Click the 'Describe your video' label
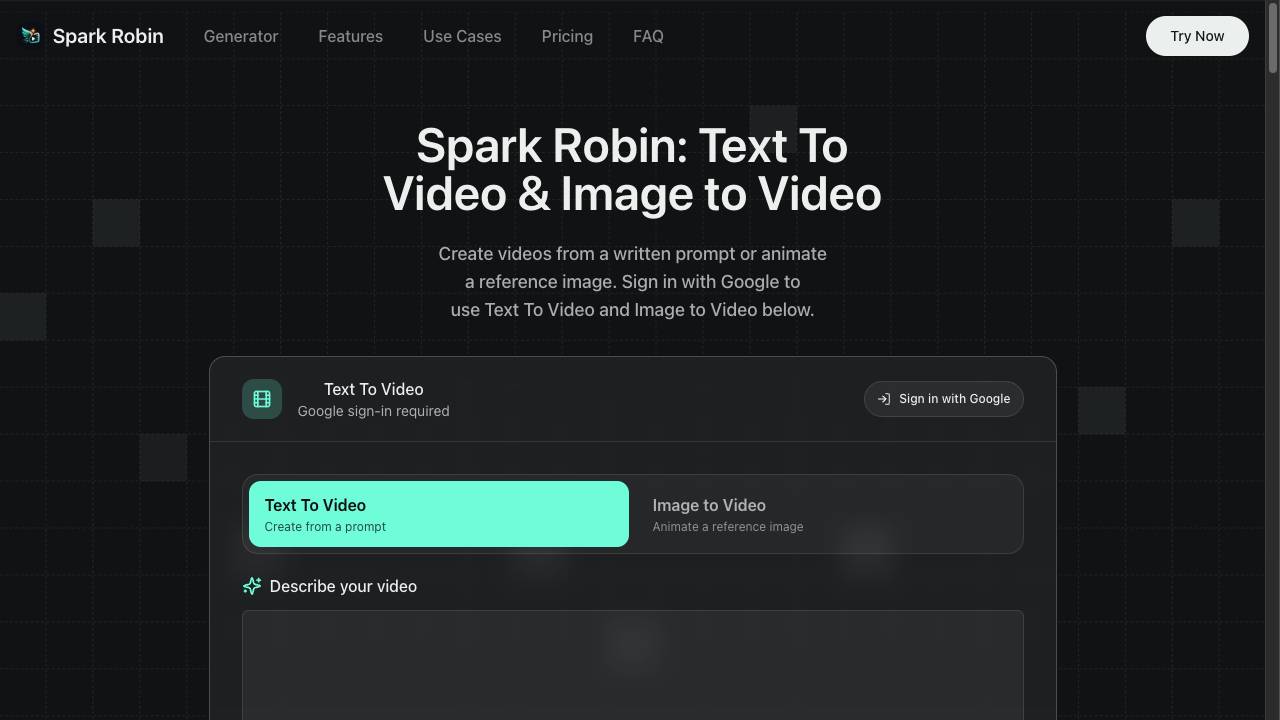 click(343, 586)
